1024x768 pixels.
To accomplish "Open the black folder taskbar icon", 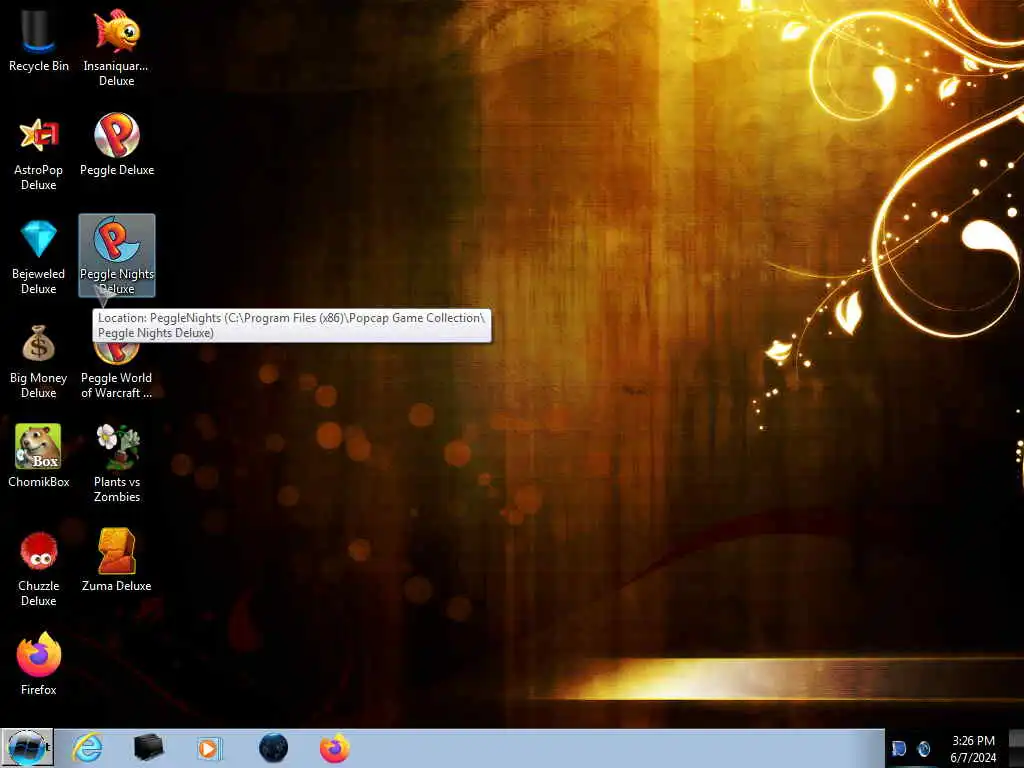I will 148,748.
